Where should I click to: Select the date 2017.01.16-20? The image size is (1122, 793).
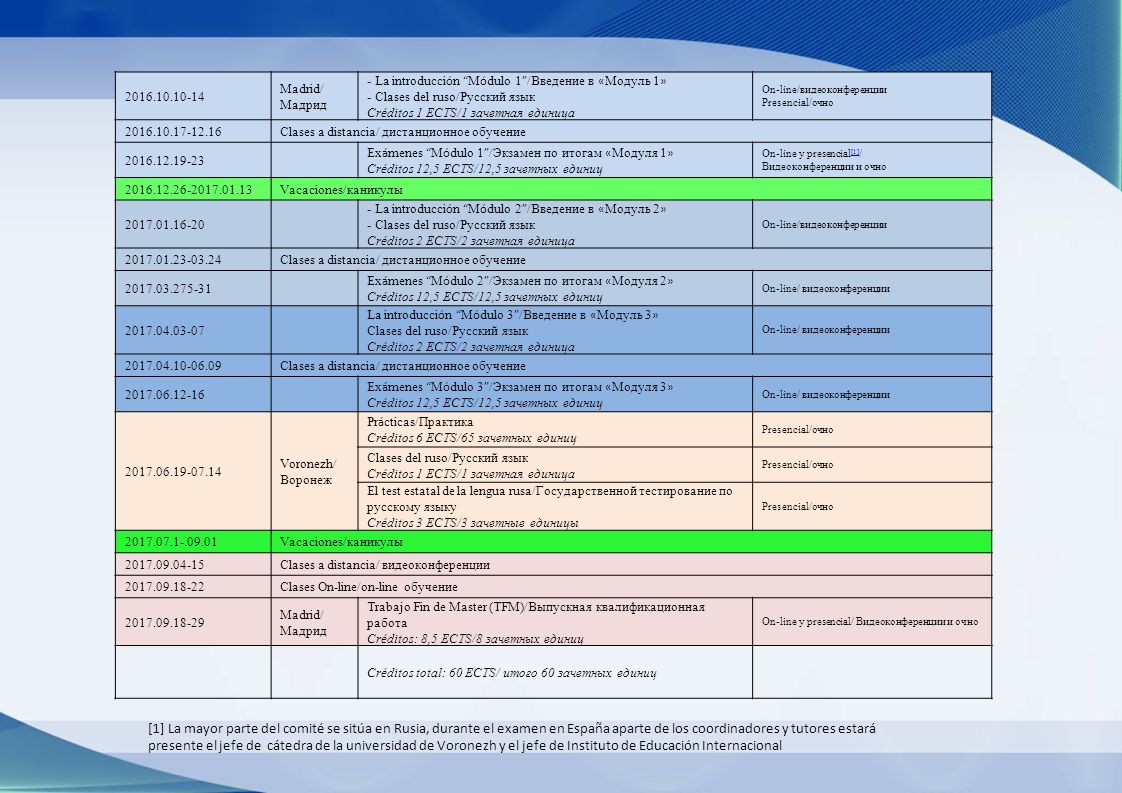(165, 225)
